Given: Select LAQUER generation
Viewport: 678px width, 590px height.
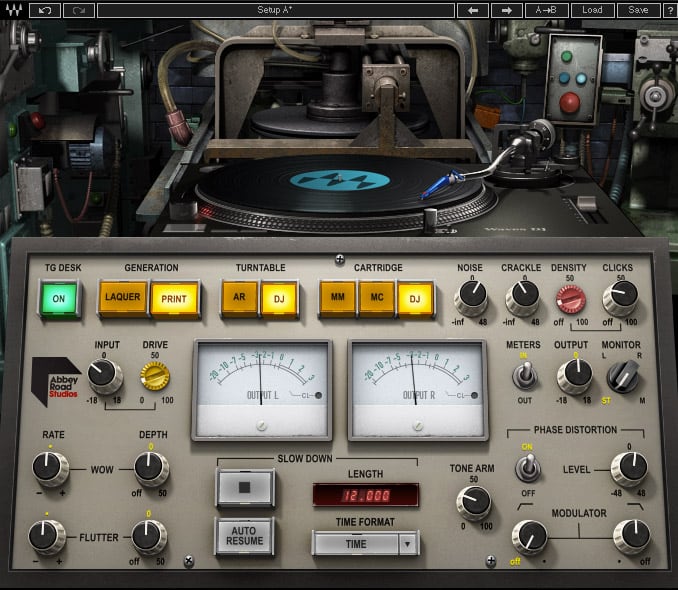Looking at the screenshot, I should [x=123, y=297].
